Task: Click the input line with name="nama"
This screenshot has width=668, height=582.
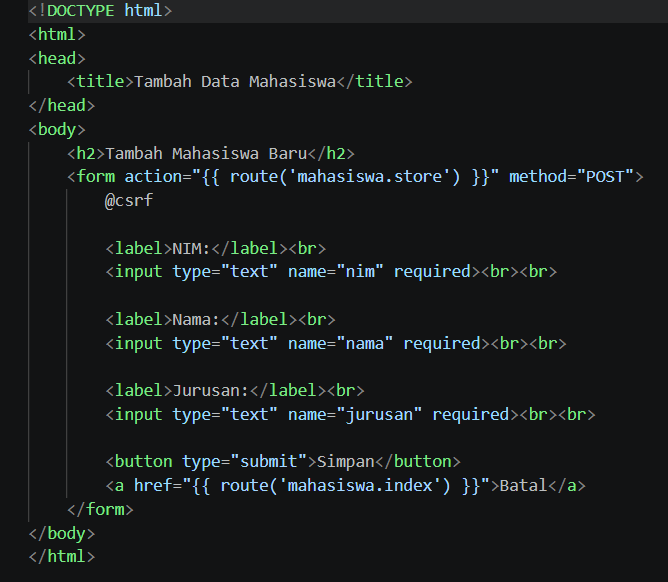Action: pyautogui.click(x=336, y=343)
